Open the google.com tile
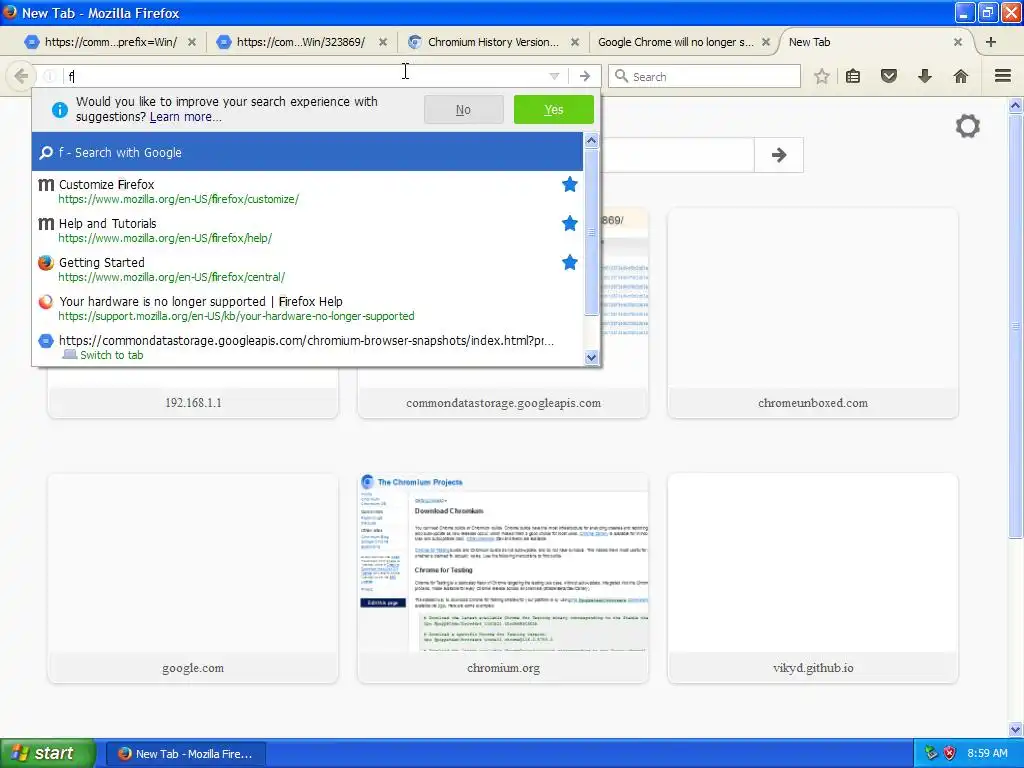The height and width of the screenshot is (768, 1024). [193, 578]
